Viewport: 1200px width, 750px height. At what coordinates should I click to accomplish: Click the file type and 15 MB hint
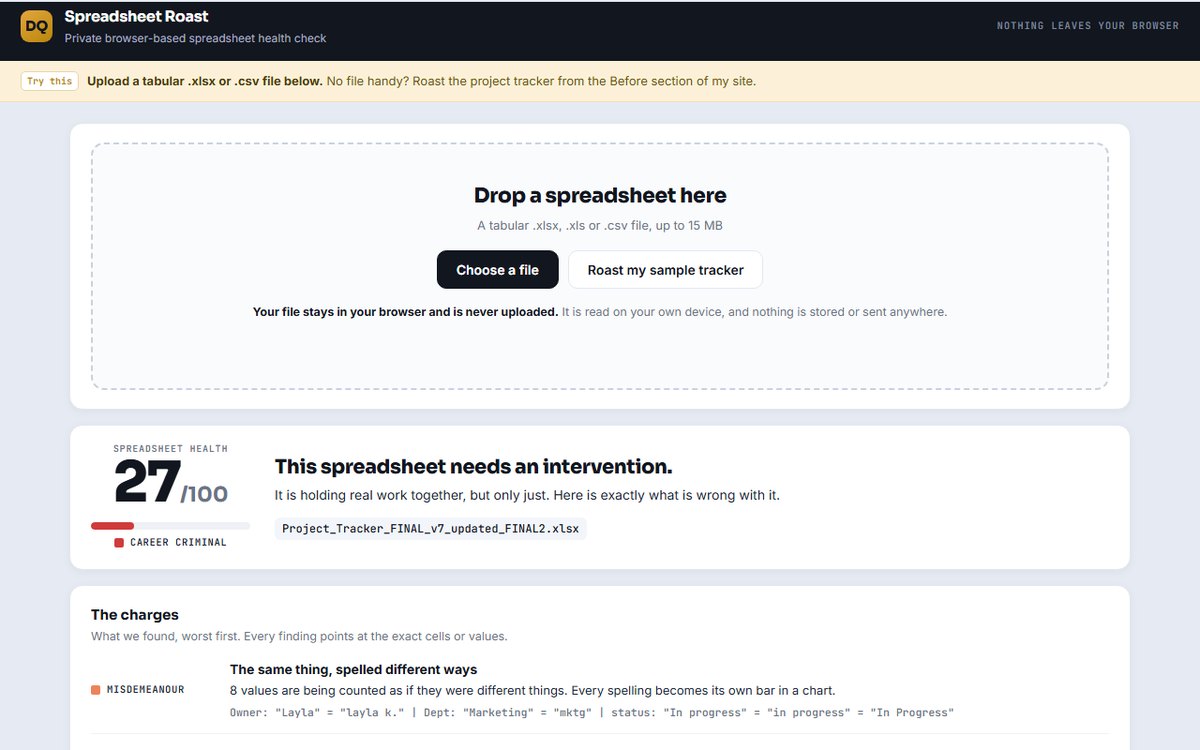pyautogui.click(x=600, y=226)
